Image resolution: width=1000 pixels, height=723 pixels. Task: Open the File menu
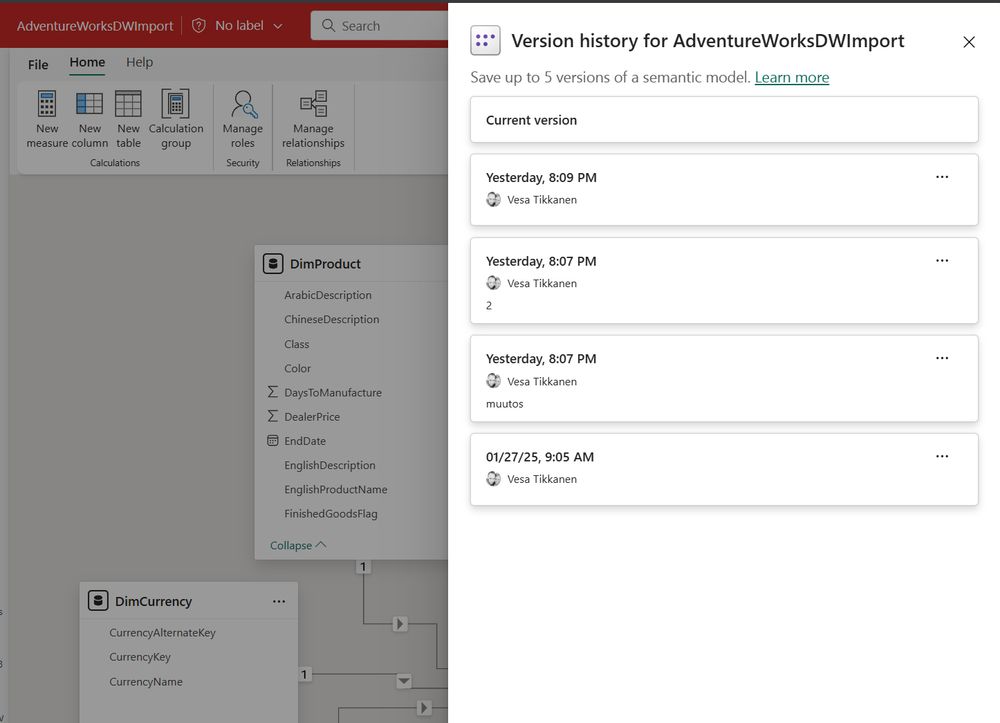point(38,64)
